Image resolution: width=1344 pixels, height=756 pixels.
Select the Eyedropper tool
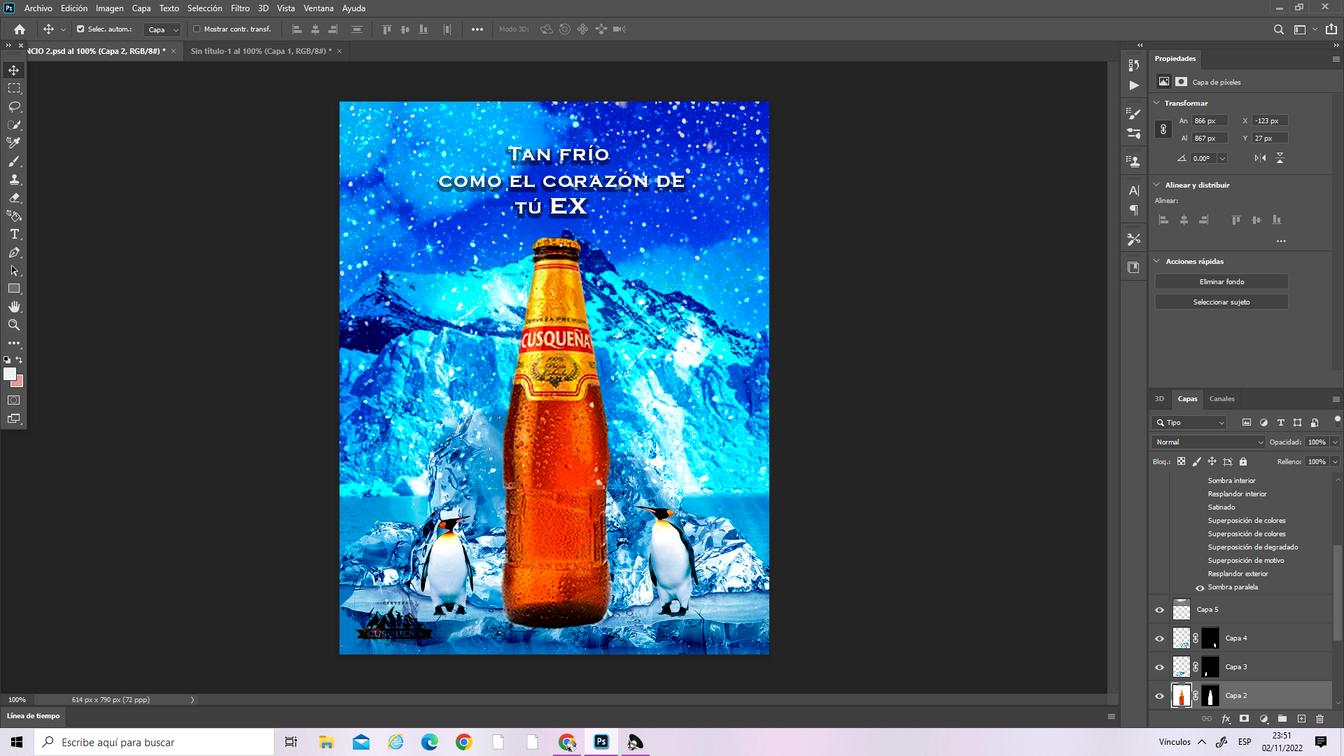click(14, 143)
